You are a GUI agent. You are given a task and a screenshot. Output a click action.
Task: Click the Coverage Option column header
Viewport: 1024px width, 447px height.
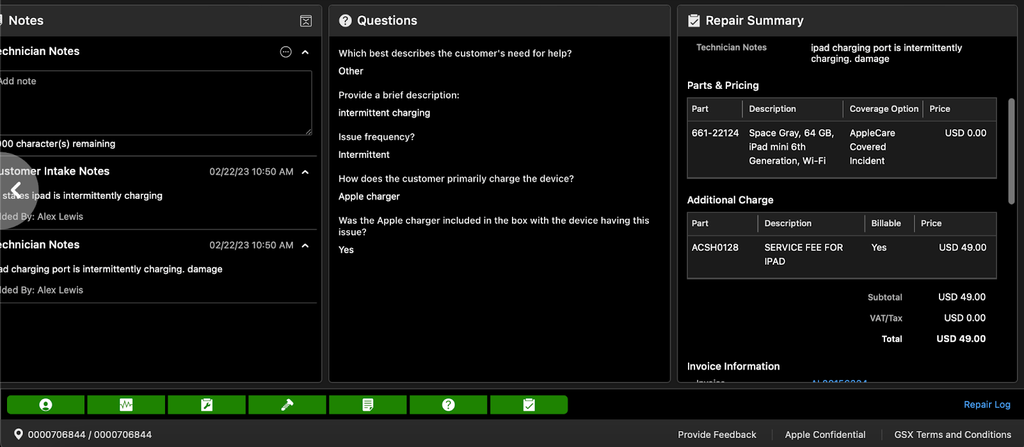(884, 109)
